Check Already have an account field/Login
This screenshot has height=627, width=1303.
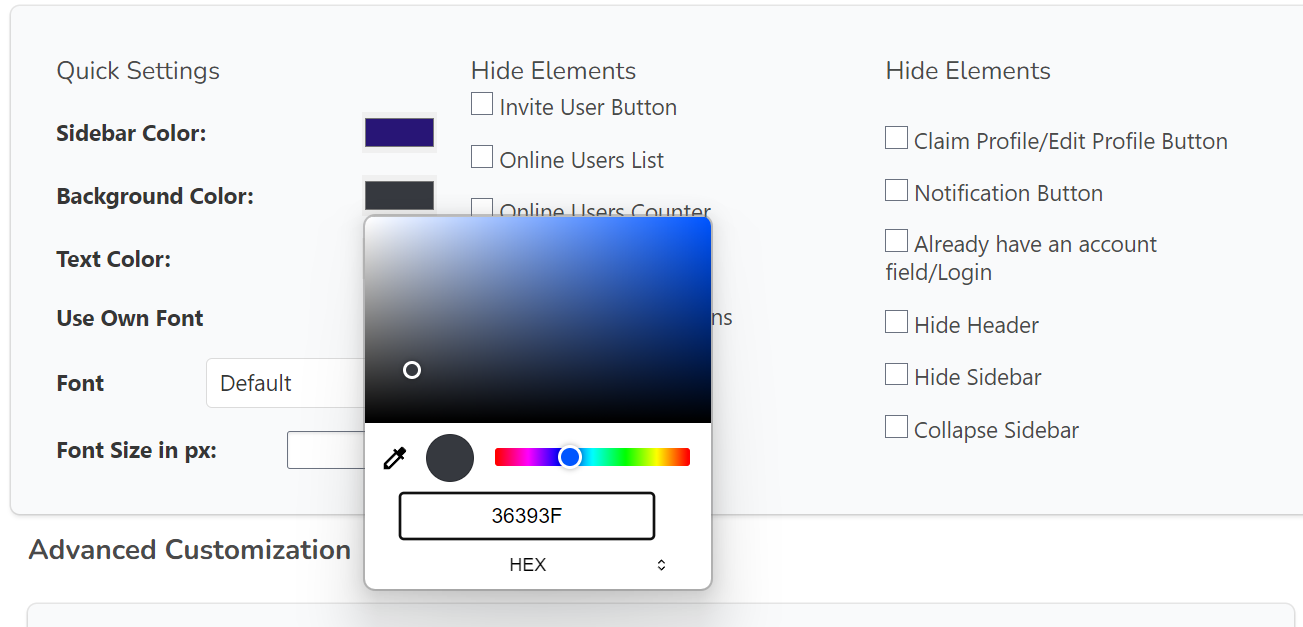[x=896, y=241]
